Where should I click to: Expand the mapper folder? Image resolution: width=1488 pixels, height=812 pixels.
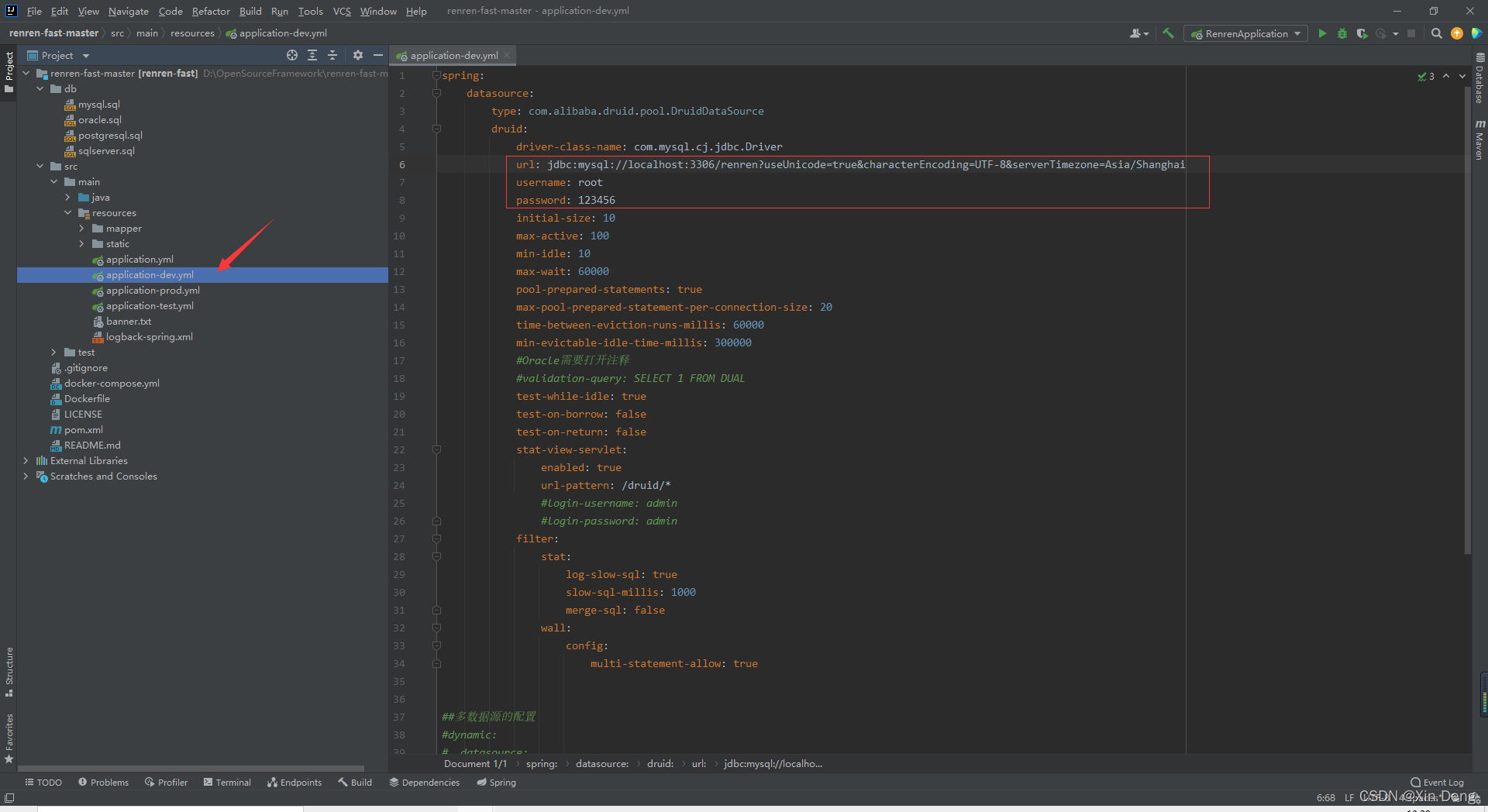click(82, 229)
